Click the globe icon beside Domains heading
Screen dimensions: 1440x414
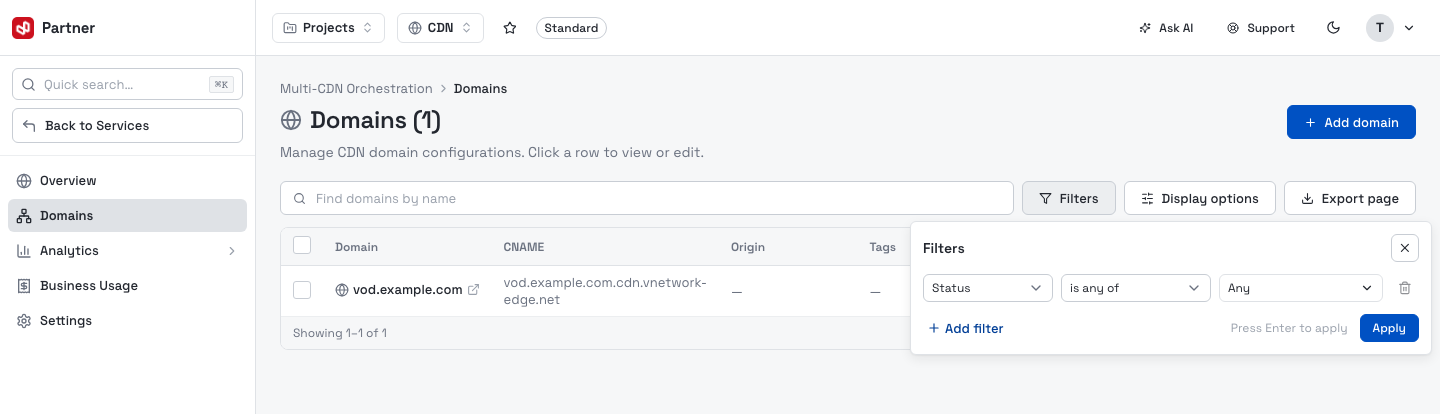[291, 121]
